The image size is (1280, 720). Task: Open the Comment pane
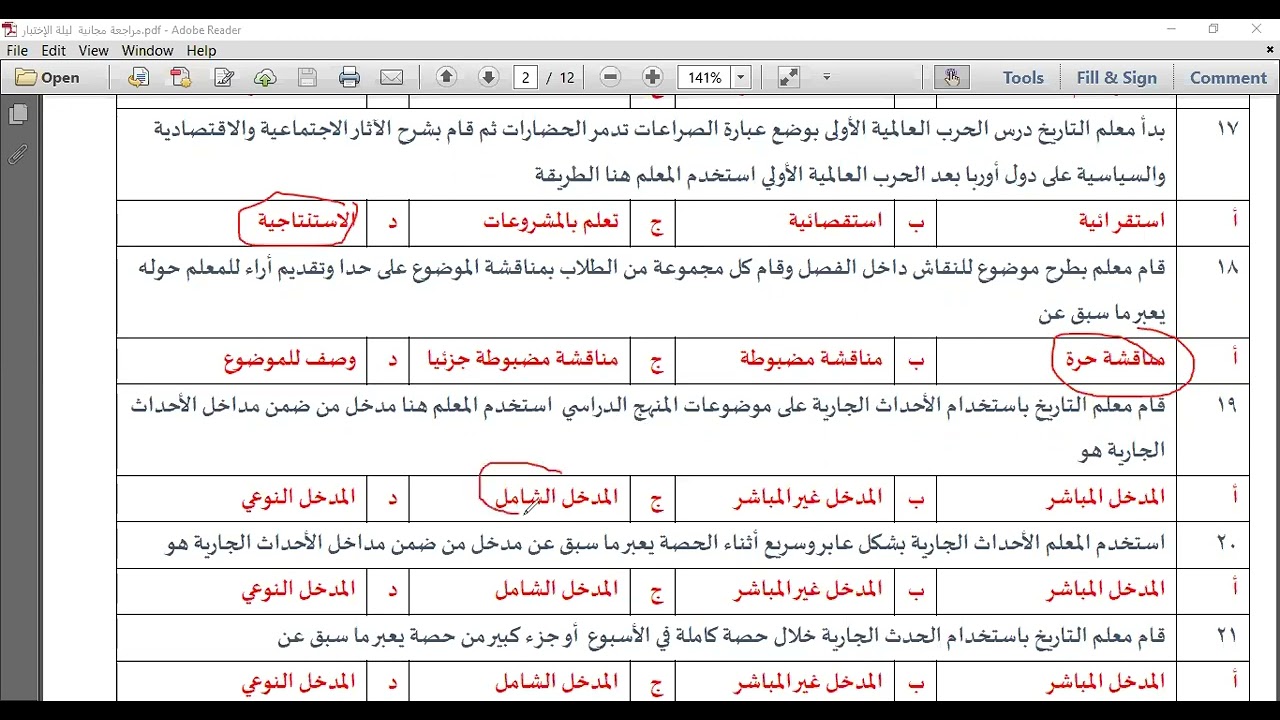click(1228, 78)
